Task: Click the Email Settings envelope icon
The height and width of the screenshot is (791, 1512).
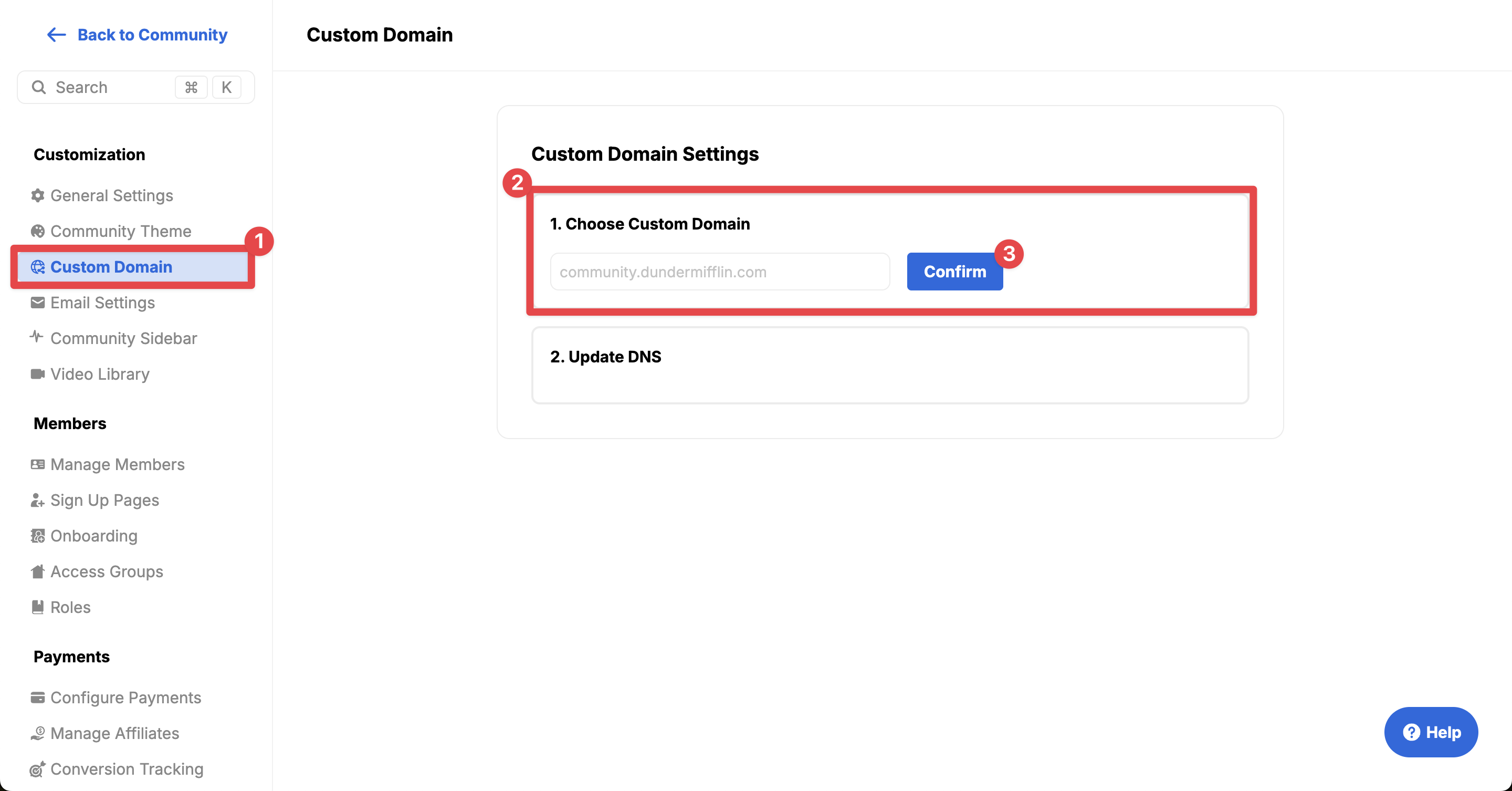Action: tap(38, 303)
